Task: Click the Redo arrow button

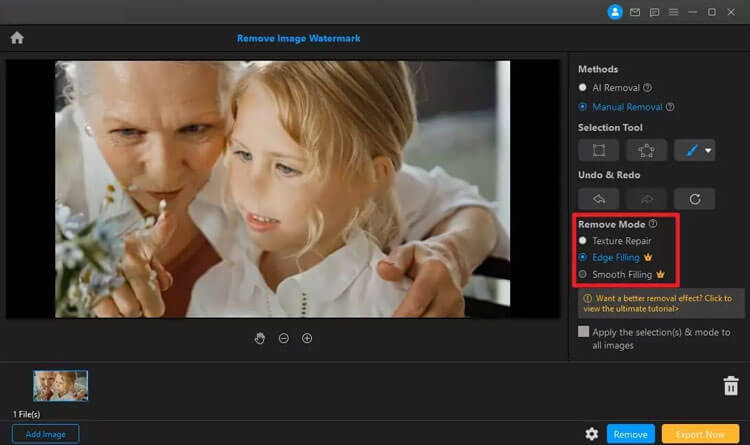Action: (x=646, y=199)
